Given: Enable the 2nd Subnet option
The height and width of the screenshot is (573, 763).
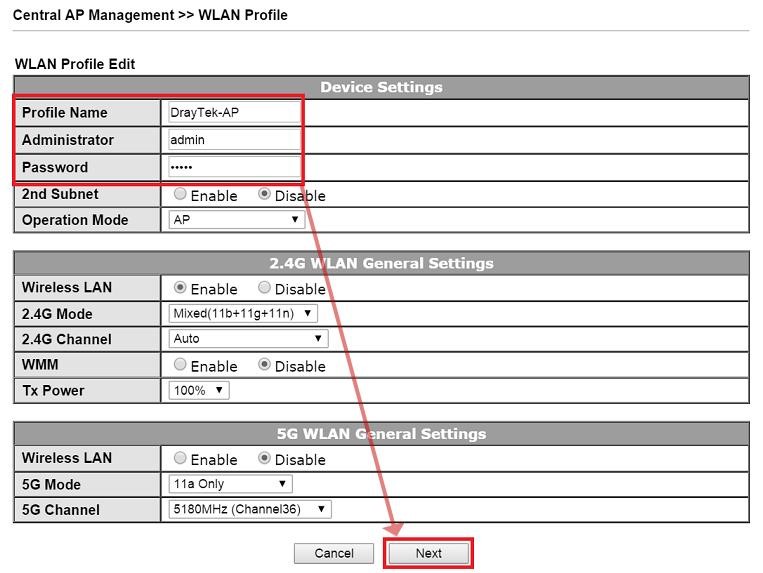Looking at the screenshot, I should click(181, 195).
